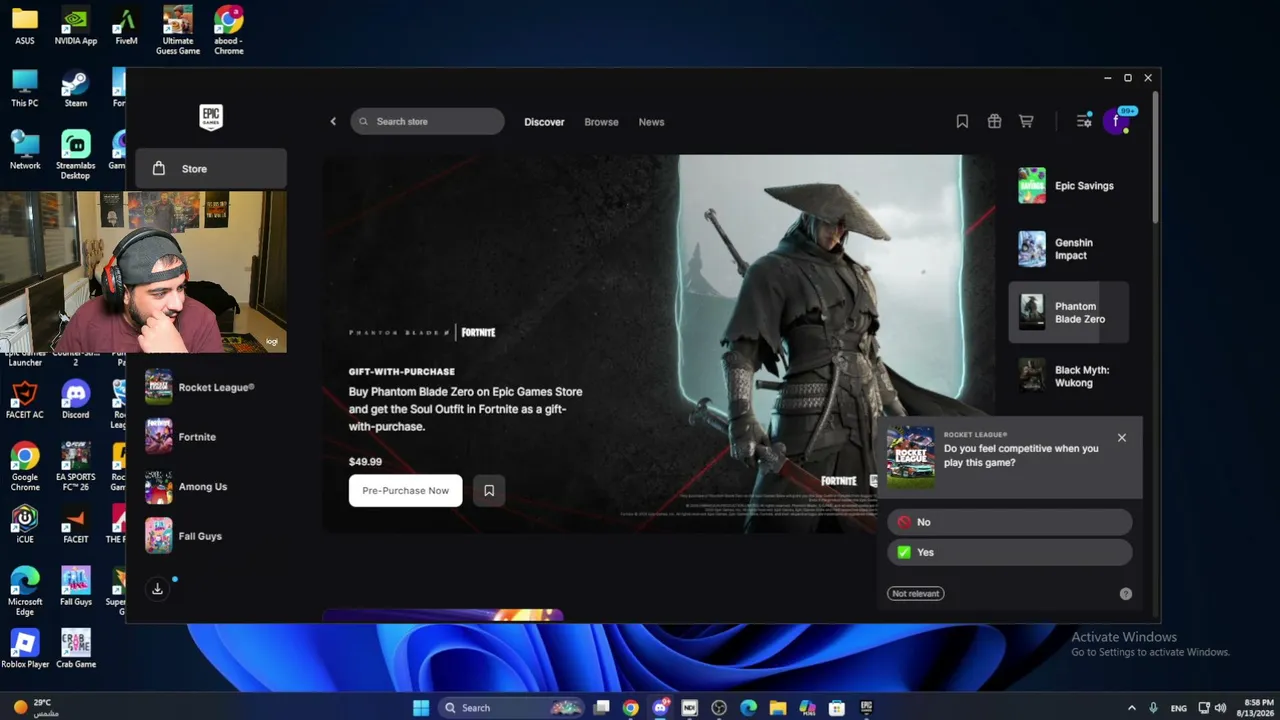Open the survey help question mark
1280x720 pixels.
click(1126, 594)
